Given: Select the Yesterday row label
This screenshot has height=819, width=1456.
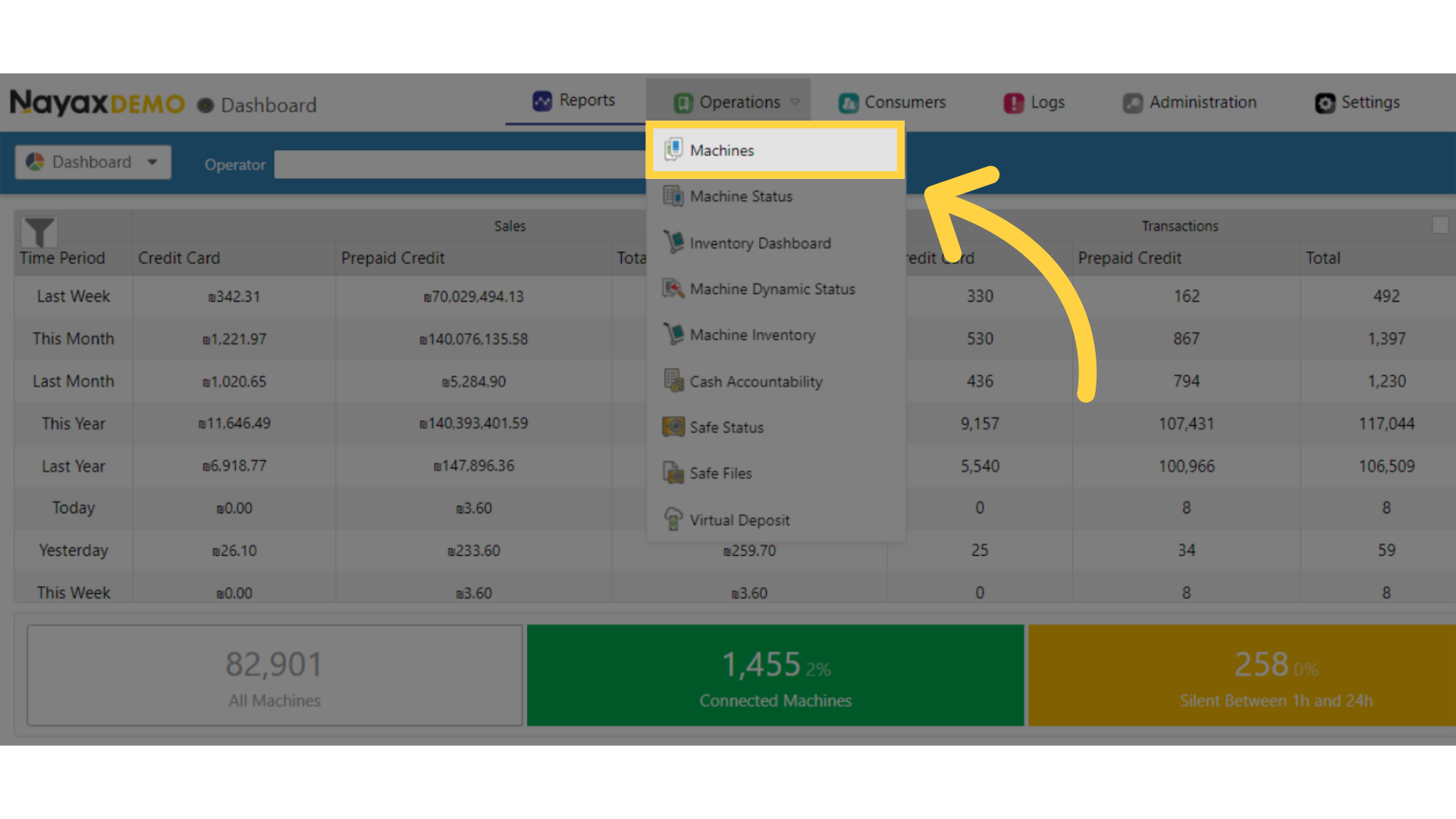Looking at the screenshot, I should tap(74, 551).
